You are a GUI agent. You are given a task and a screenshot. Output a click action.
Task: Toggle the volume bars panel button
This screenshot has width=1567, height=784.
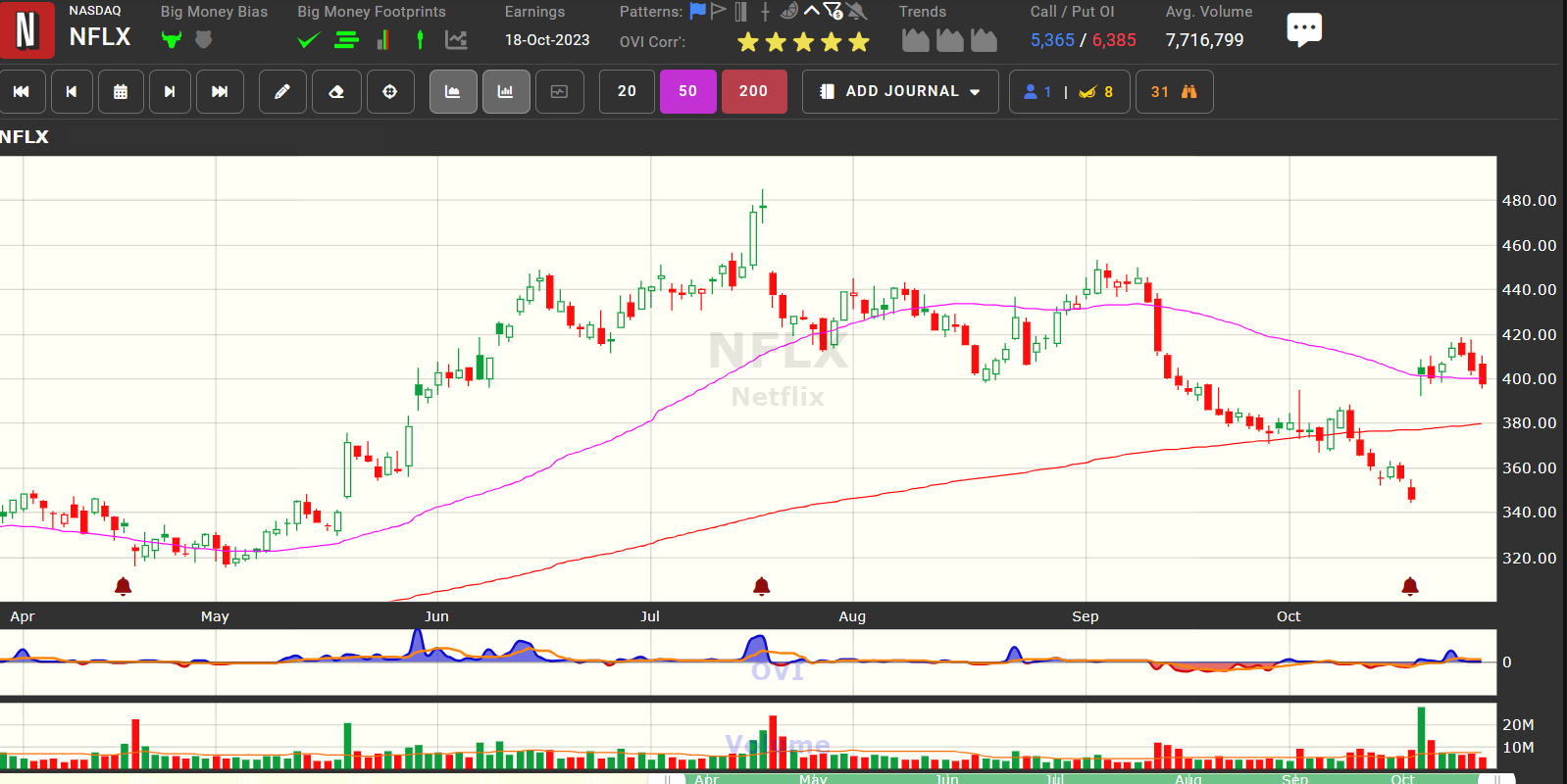pos(506,92)
